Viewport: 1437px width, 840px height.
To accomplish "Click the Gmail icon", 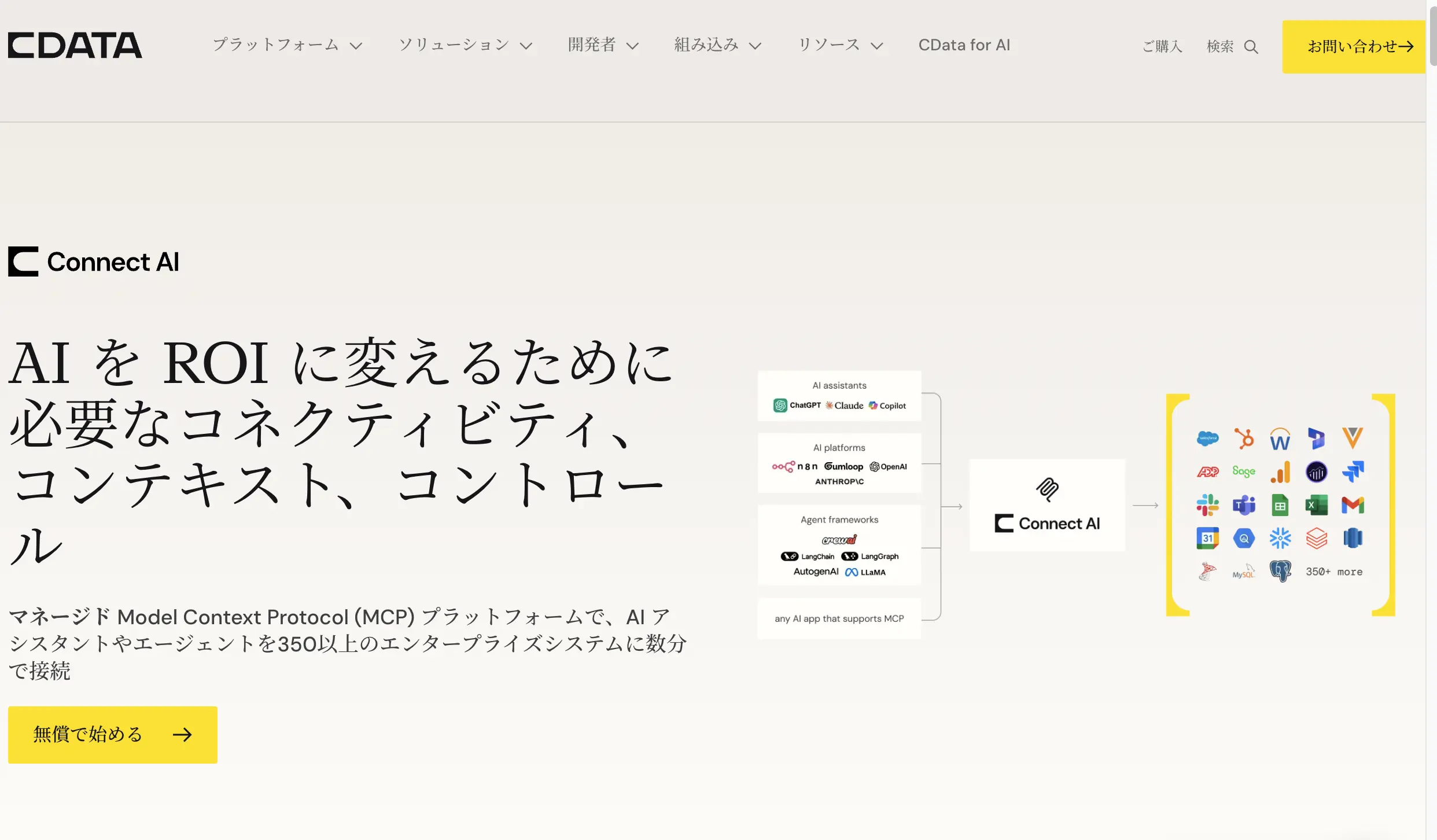I will click(1353, 505).
